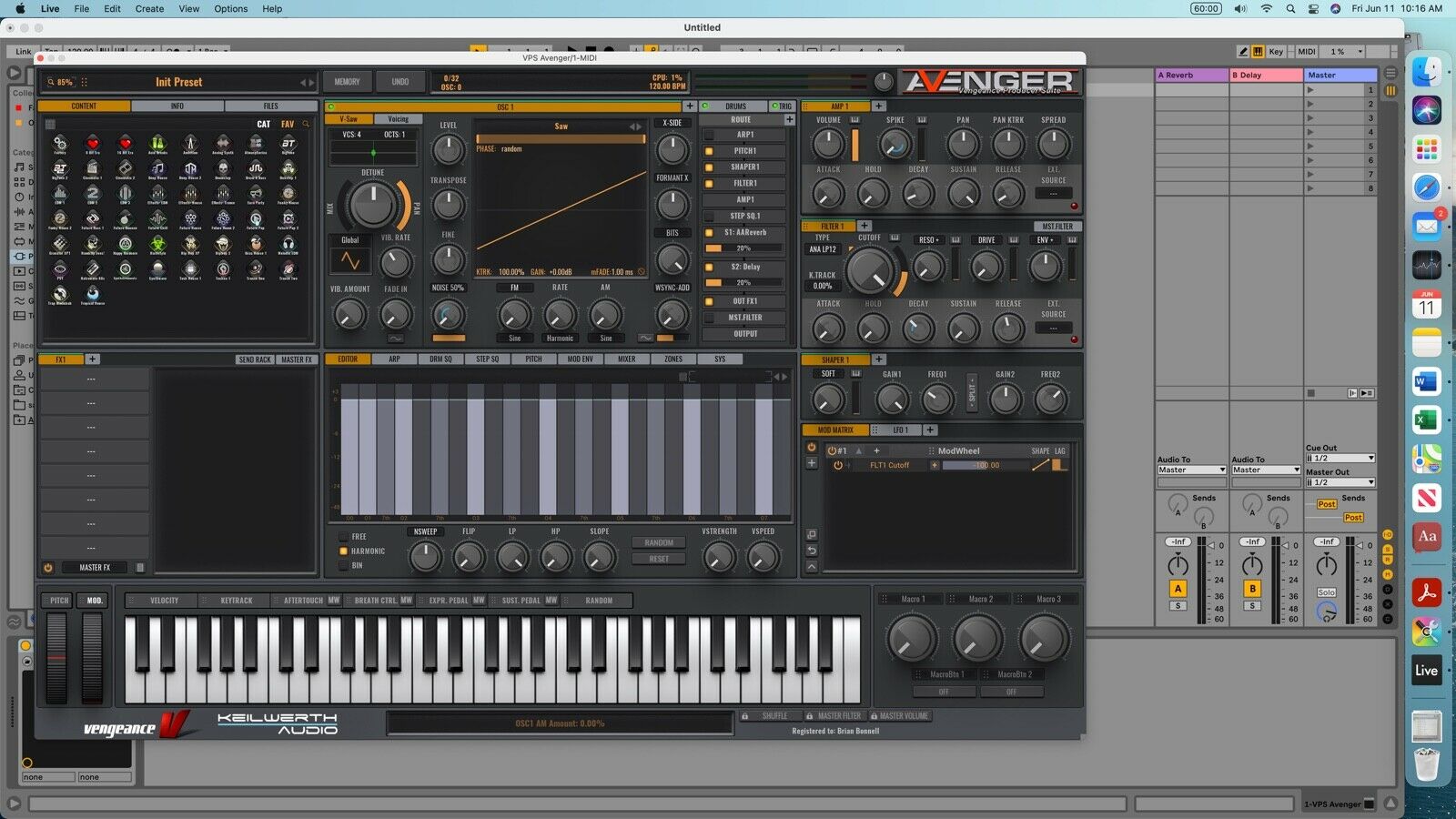Click the mod matrix copy icon
Viewport: 1456px width, 819px height.
tap(812, 534)
